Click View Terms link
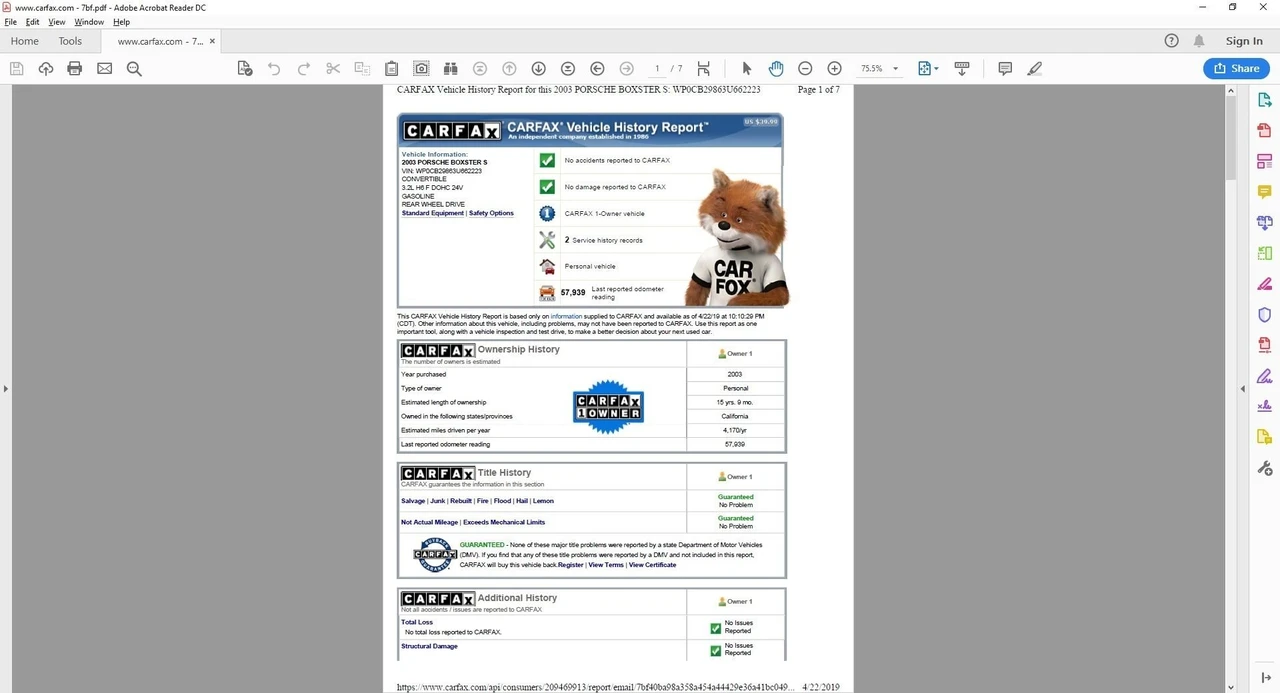Screen dimensions: 1280x693 coord(606,565)
